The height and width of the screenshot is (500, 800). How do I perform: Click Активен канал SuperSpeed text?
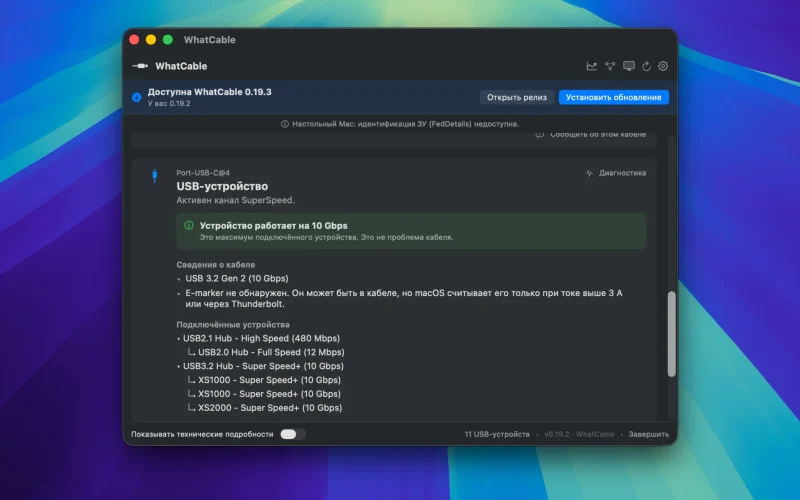tap(235, 200)
